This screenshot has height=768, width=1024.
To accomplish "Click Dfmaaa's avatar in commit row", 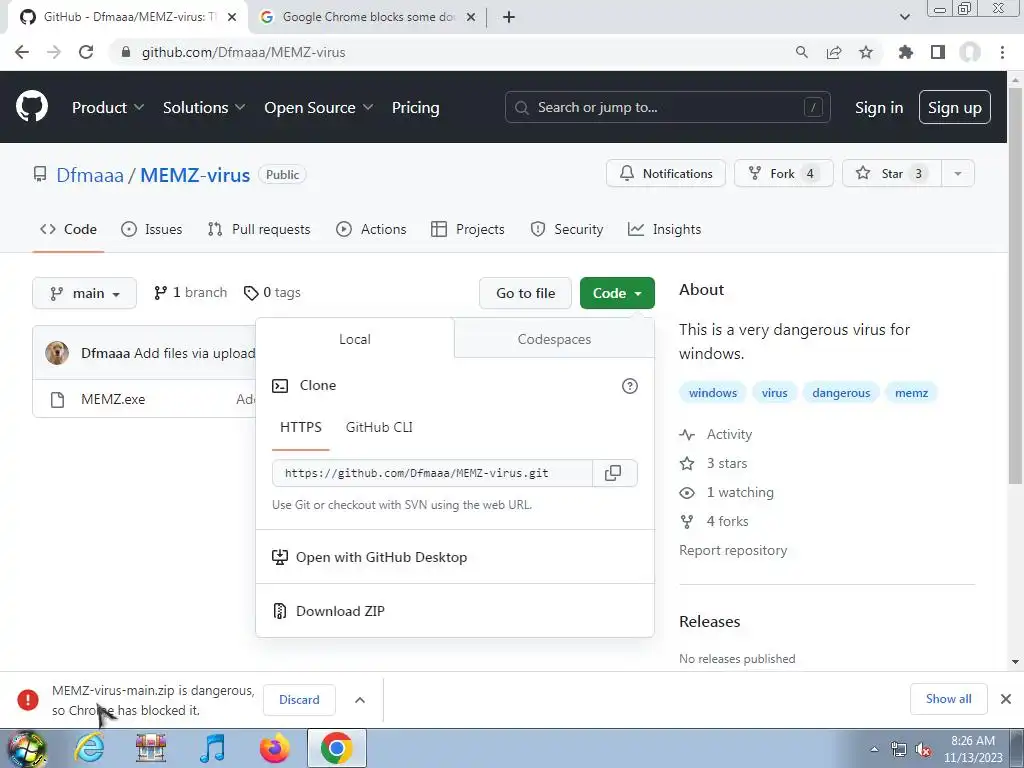I will (57, 353).
